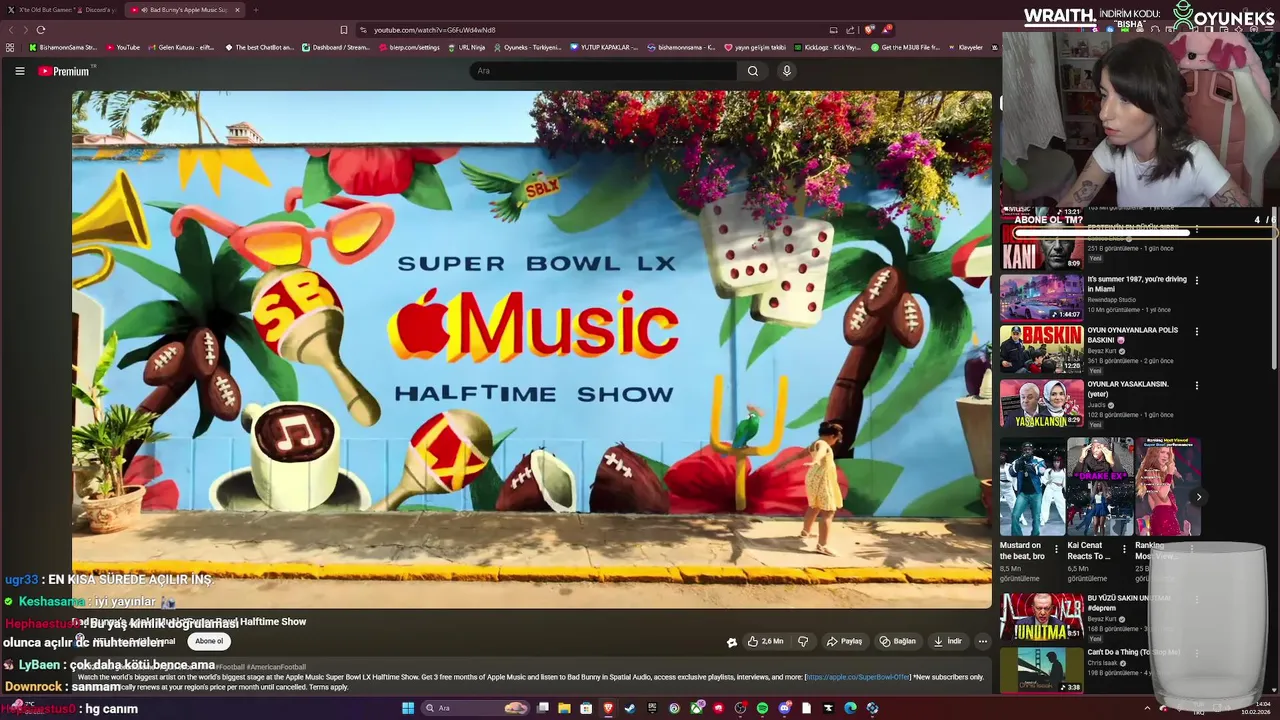The width and height of the screenshot is (1280, 720).
Task: Like the video (2,6 Mn)
Action: point(766,641)
